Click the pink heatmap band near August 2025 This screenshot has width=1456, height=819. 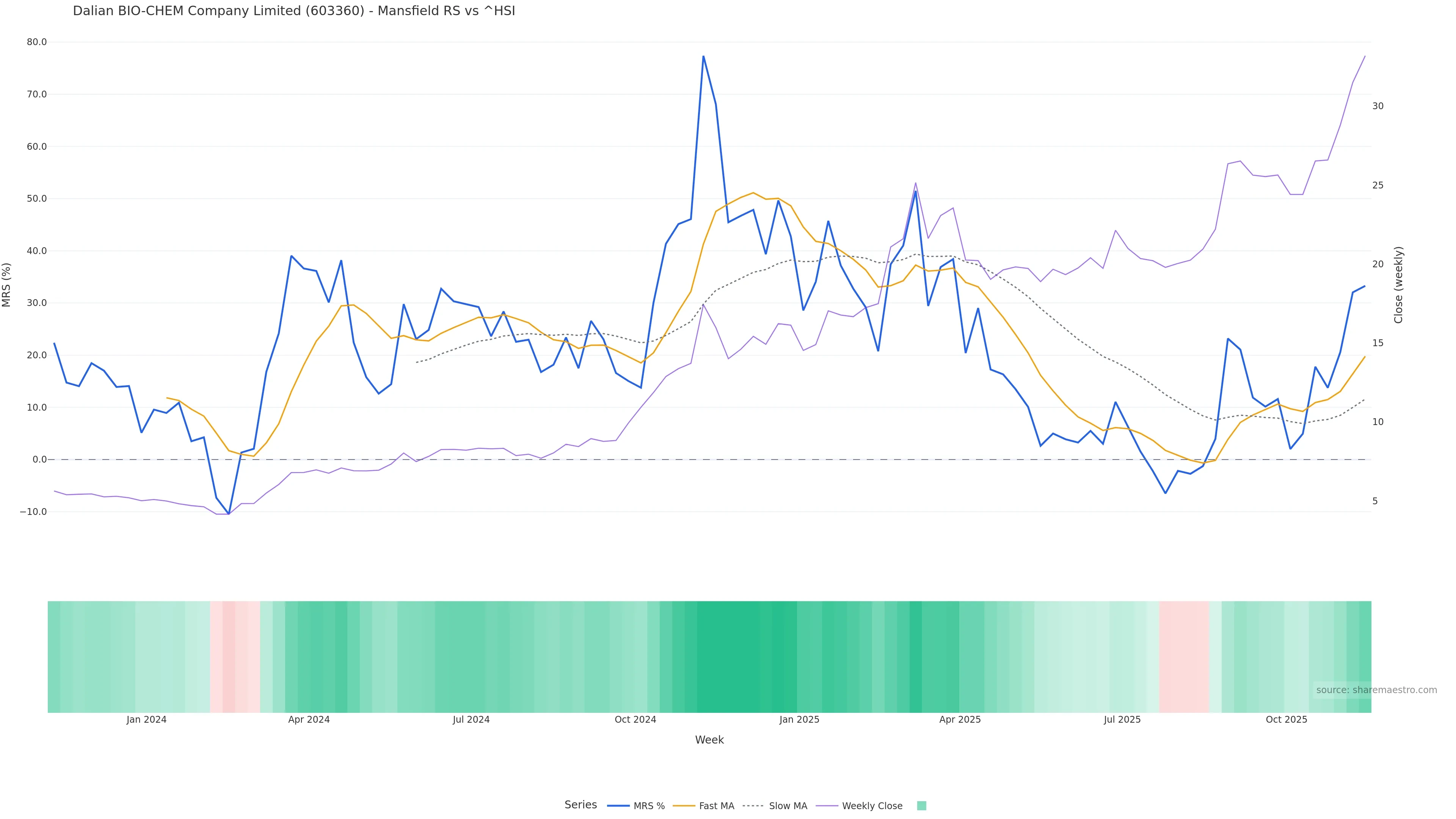1183,656
